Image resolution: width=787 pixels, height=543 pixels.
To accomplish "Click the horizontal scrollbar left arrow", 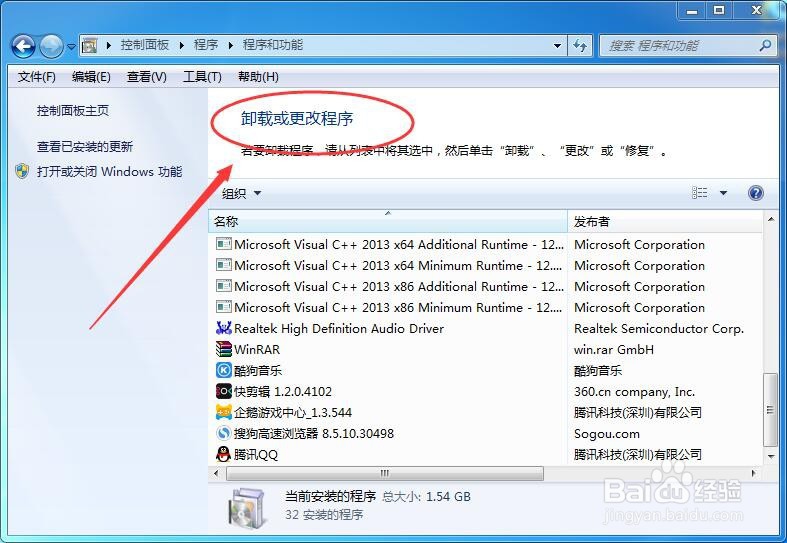I will pos(217,473).
